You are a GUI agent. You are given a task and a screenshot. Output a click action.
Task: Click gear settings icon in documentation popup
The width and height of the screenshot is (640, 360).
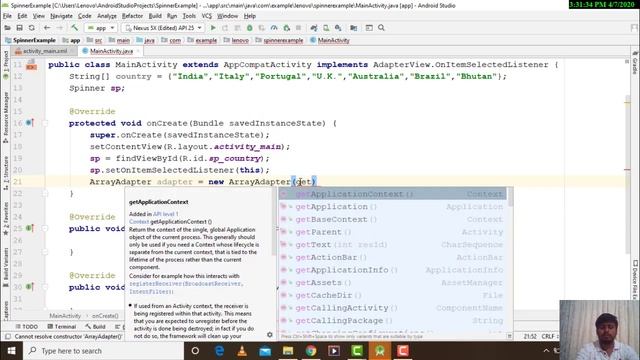(x=269, y=334)
